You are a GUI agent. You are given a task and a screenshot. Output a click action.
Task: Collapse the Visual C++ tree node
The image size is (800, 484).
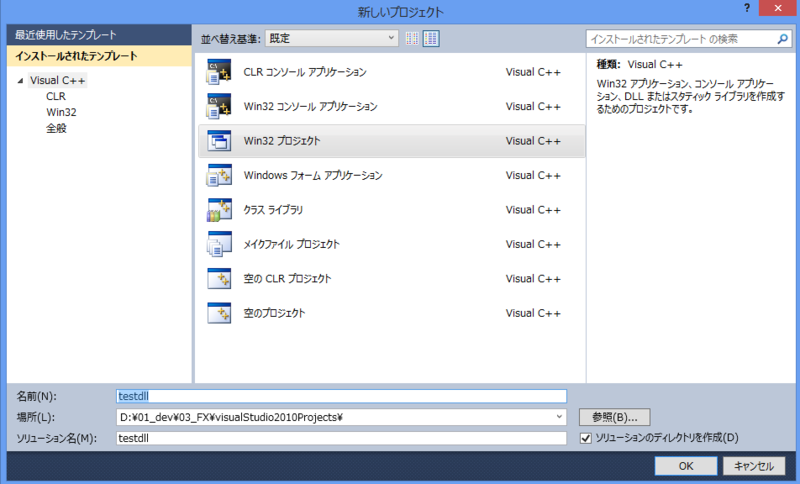pos(20,81)
